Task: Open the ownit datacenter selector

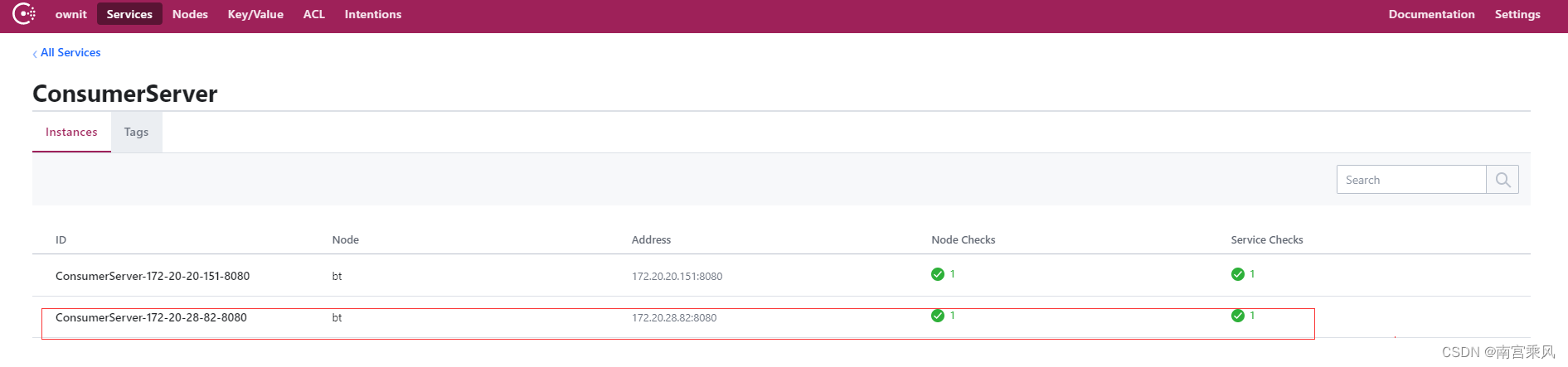Action: point(71,14)
